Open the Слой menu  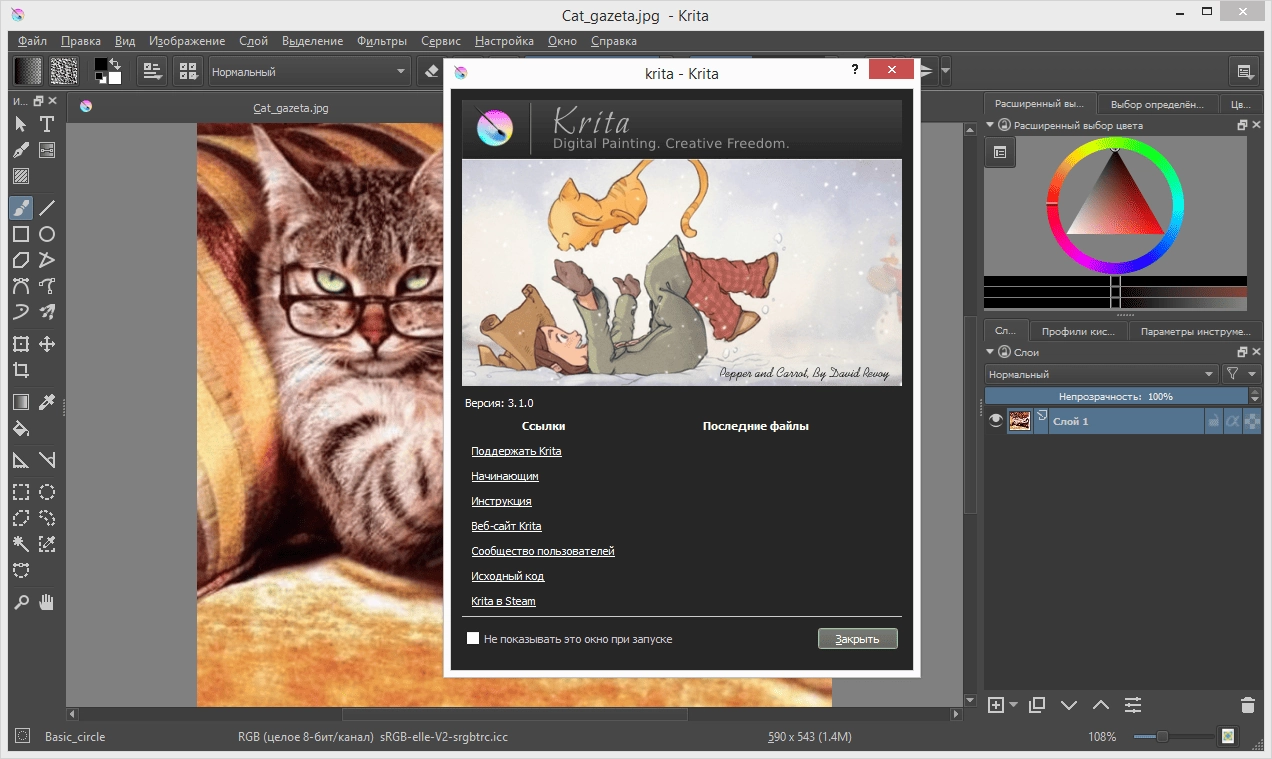point(254,41)
